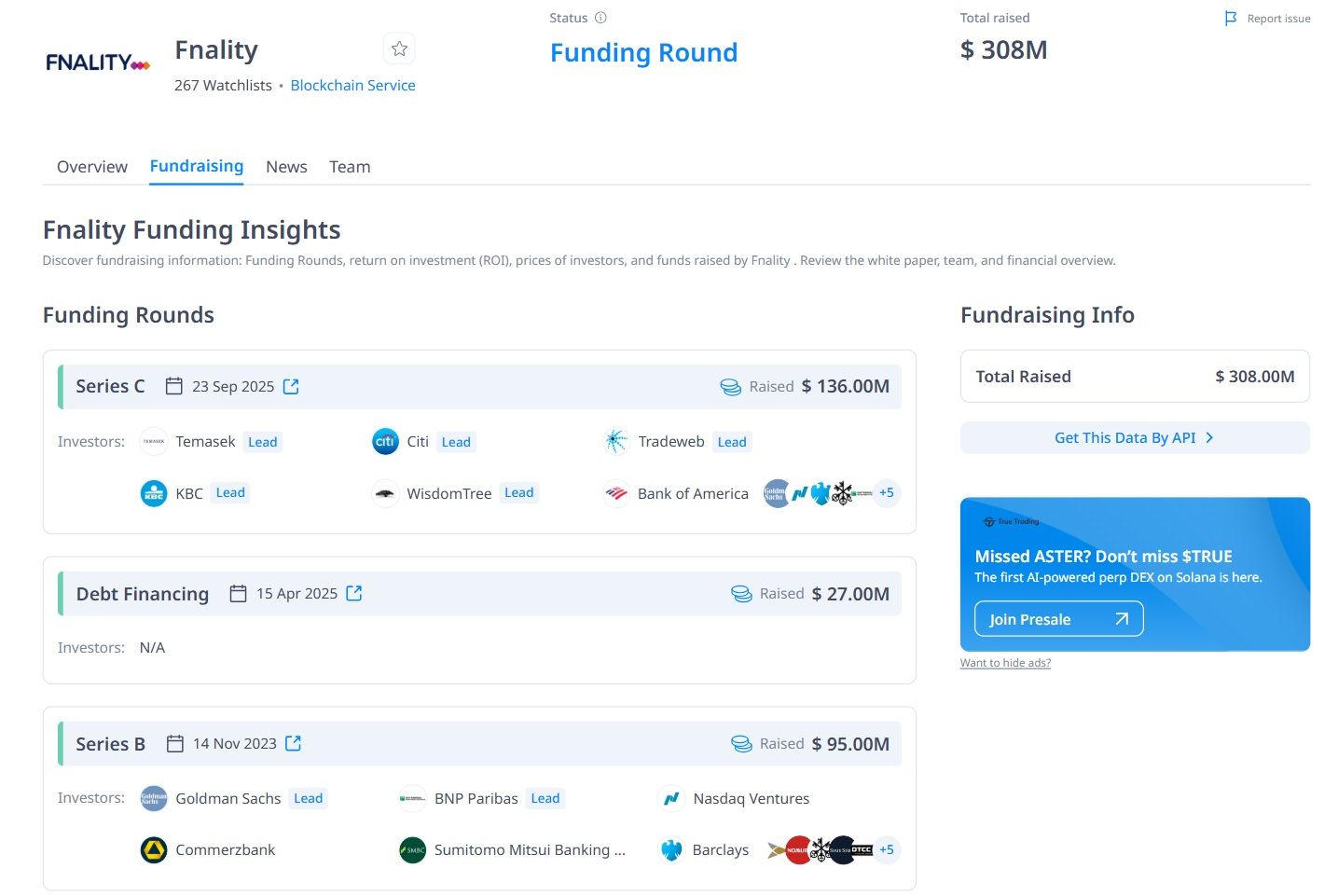Viewport: 1338px width, 896px height.
Task: Open the Series C external source link icon
Action: point(291,386)
